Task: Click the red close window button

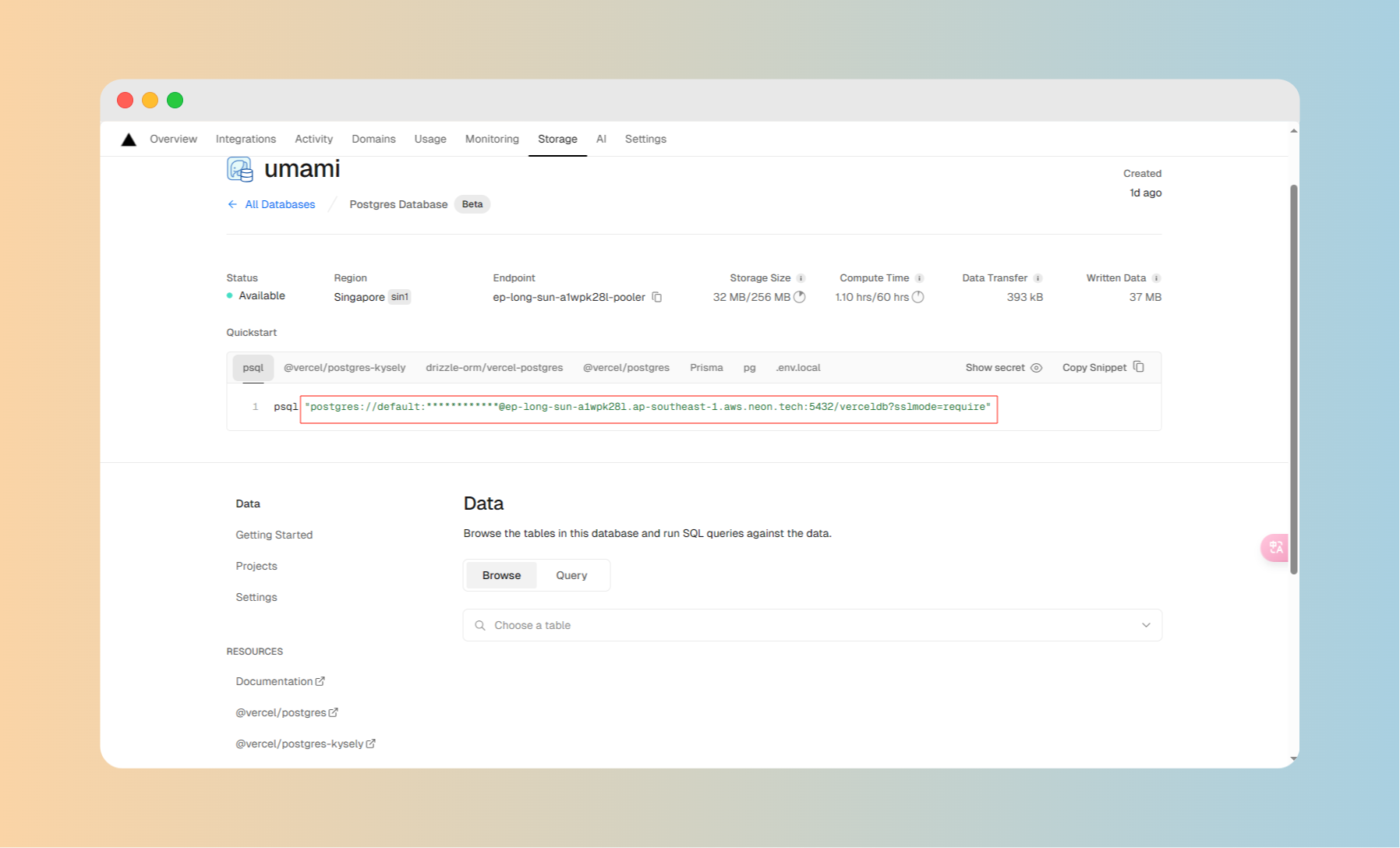Action: [x=125, y=101]
